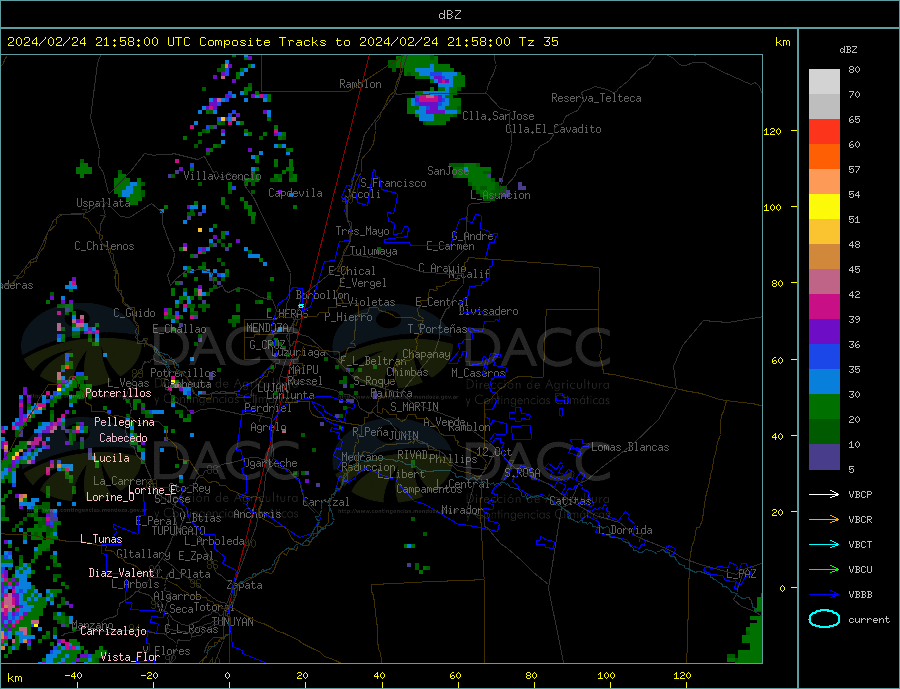Click the 'Mirador' label
This screenshot has height=689, width=900.
coord(462,510)
